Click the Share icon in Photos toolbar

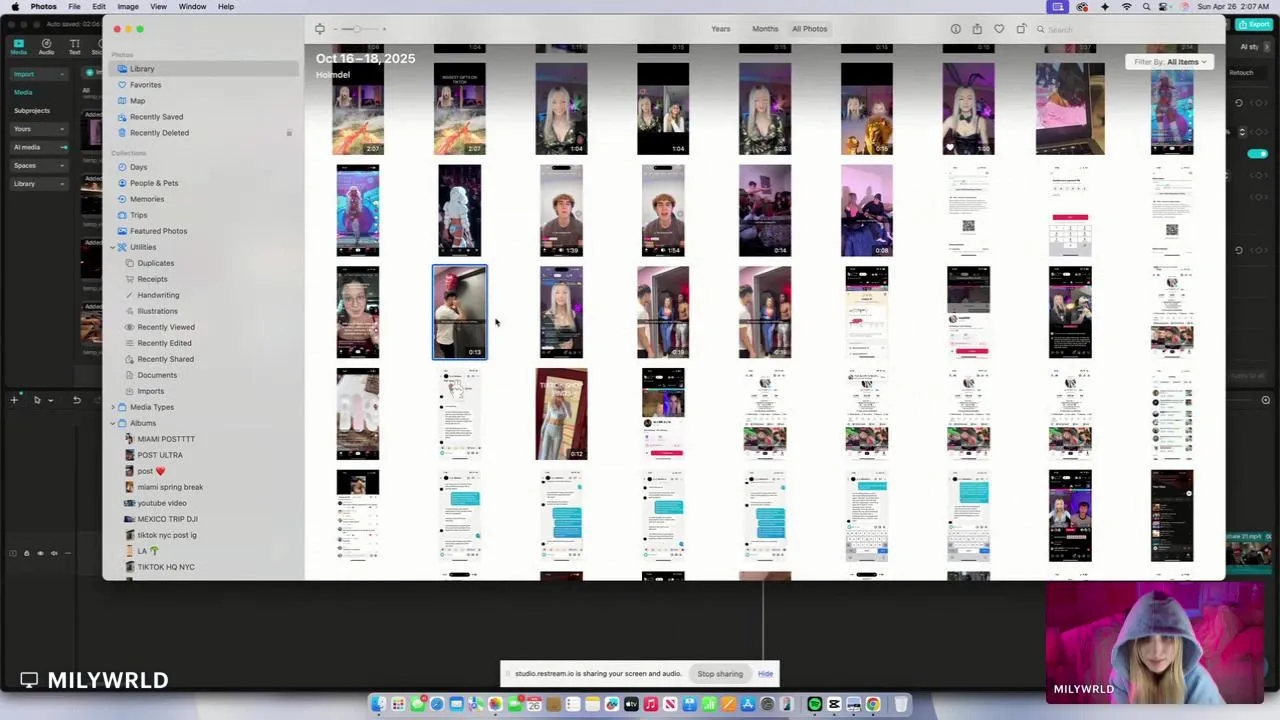click(x=977, y=29)
